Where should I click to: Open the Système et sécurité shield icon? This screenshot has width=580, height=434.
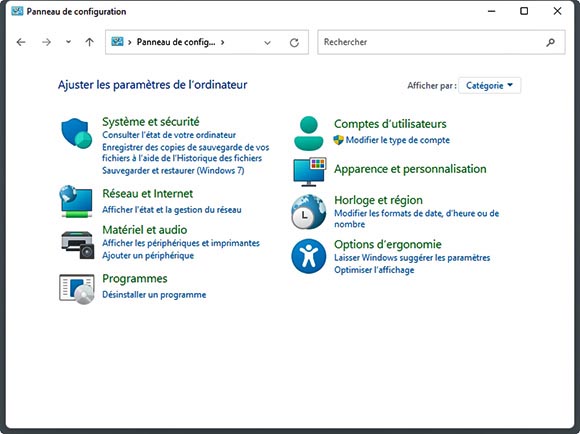77,134
